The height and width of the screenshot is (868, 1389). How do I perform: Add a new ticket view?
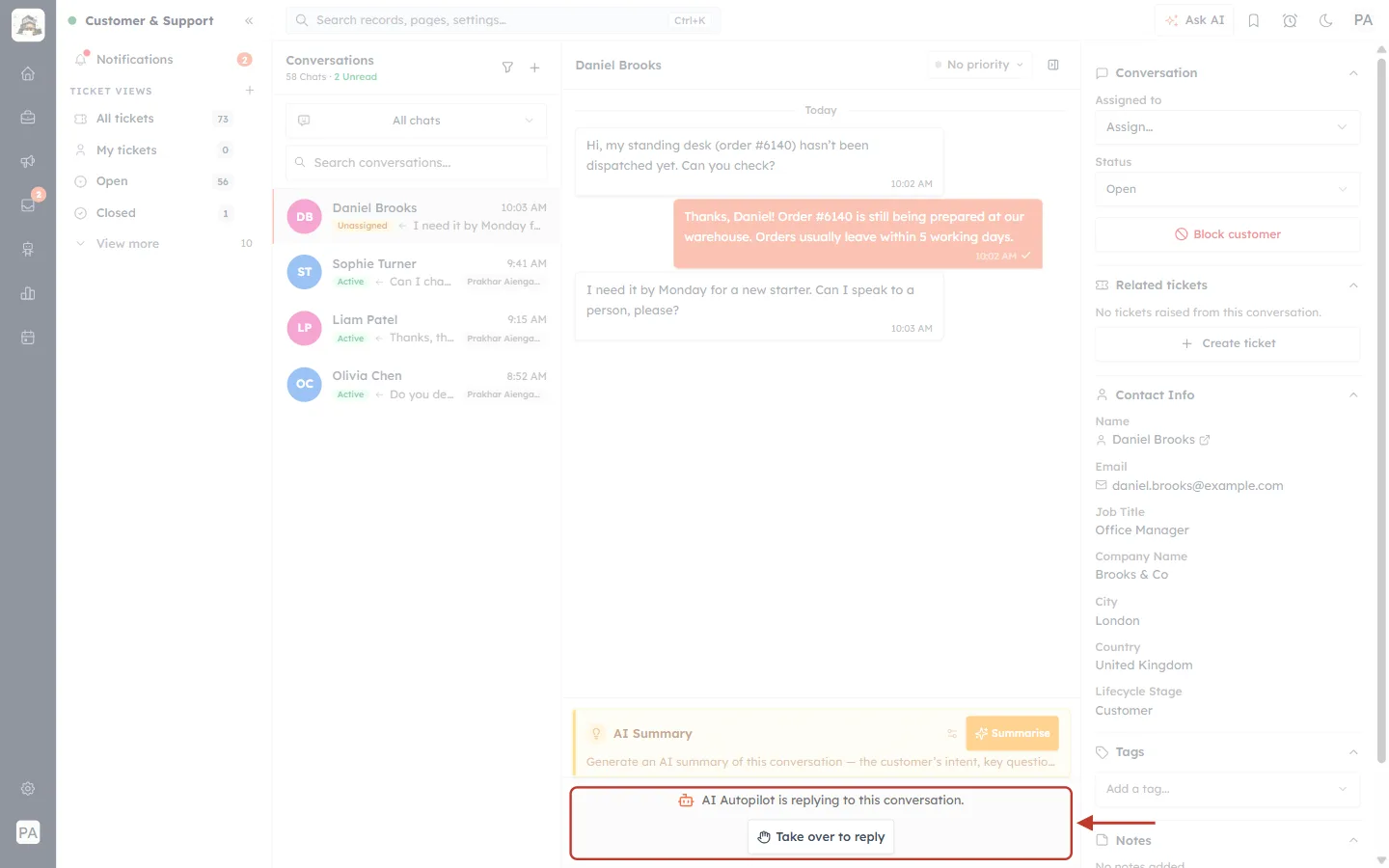click(x=250, y=91)
